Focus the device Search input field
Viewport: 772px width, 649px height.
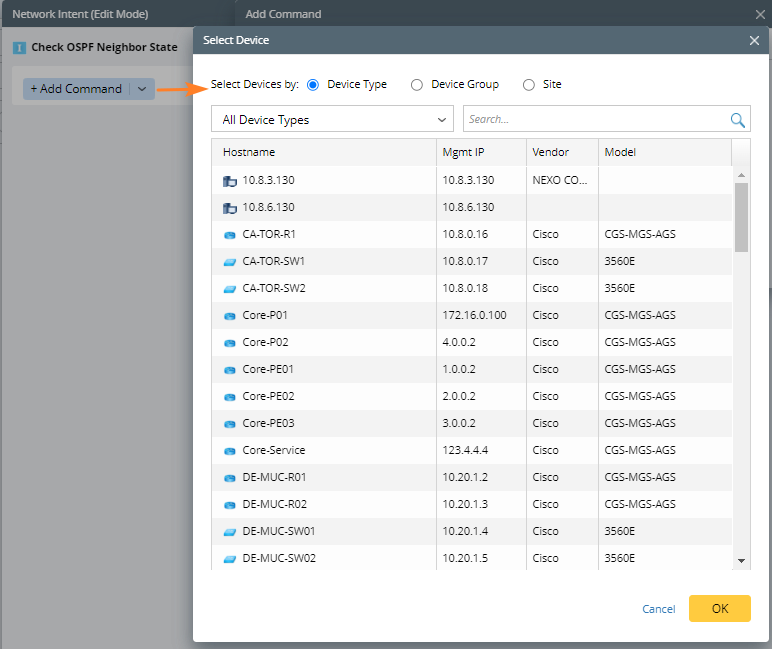pos(596,120)
